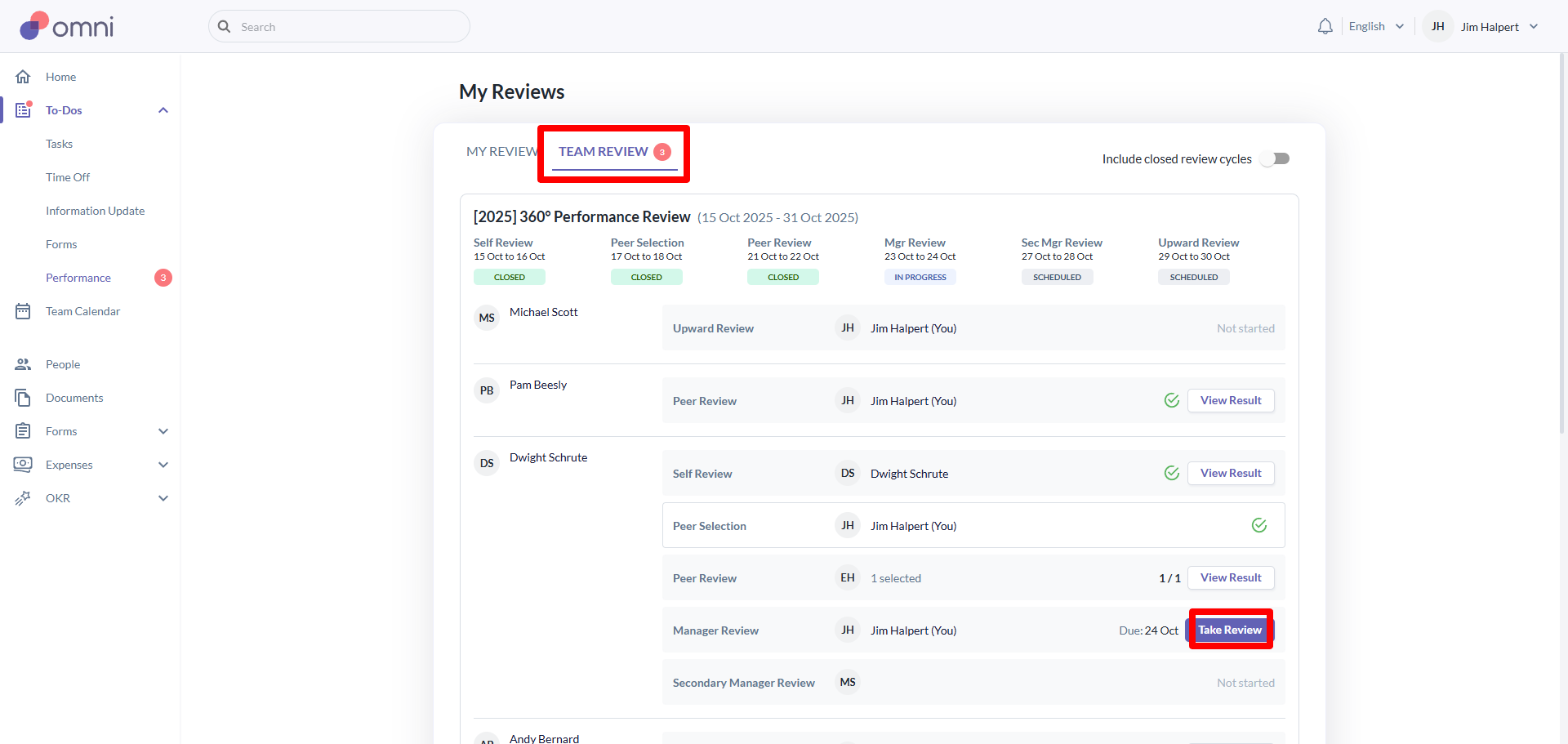Click the Home house icon
Screen dimensions: 1568x744
[23, 77]
